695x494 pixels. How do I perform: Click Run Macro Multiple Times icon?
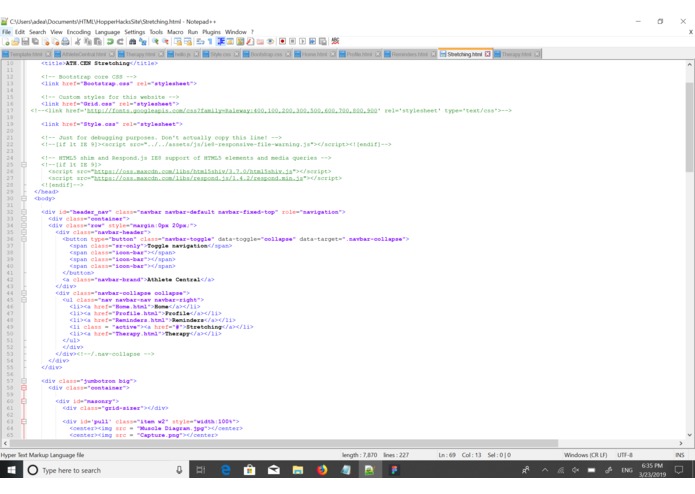coord(312,42)
